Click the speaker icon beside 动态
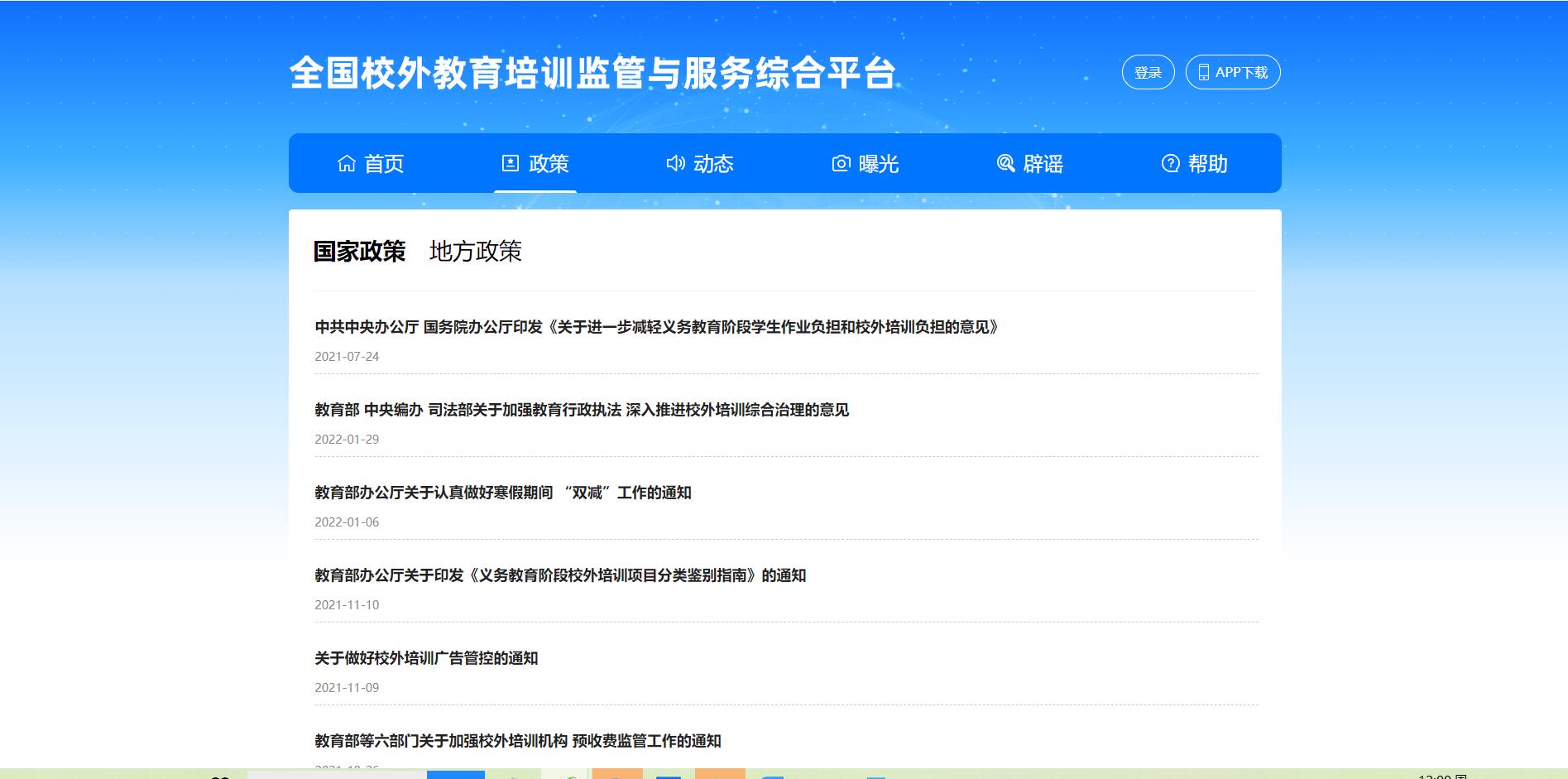The width and height of the screenshot is (1568, 779). point(675,164)
